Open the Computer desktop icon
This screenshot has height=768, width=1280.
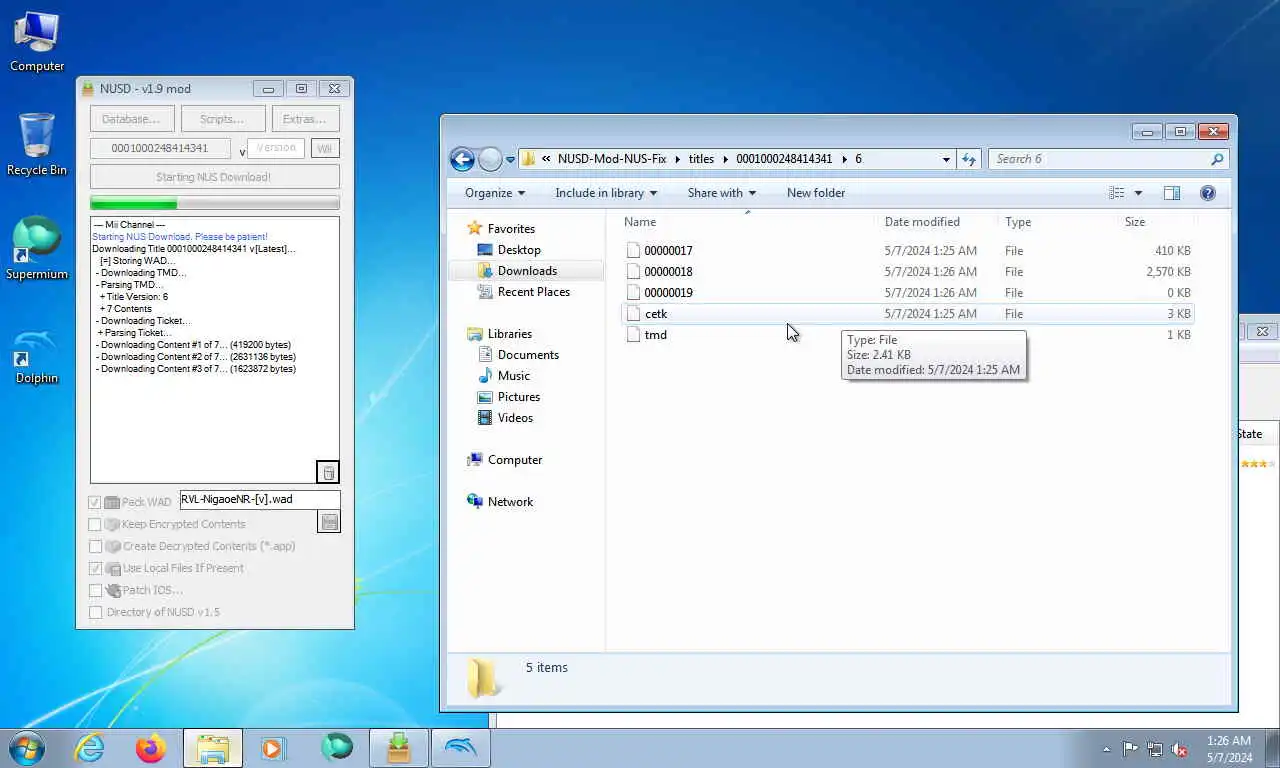tap(37, 42)
